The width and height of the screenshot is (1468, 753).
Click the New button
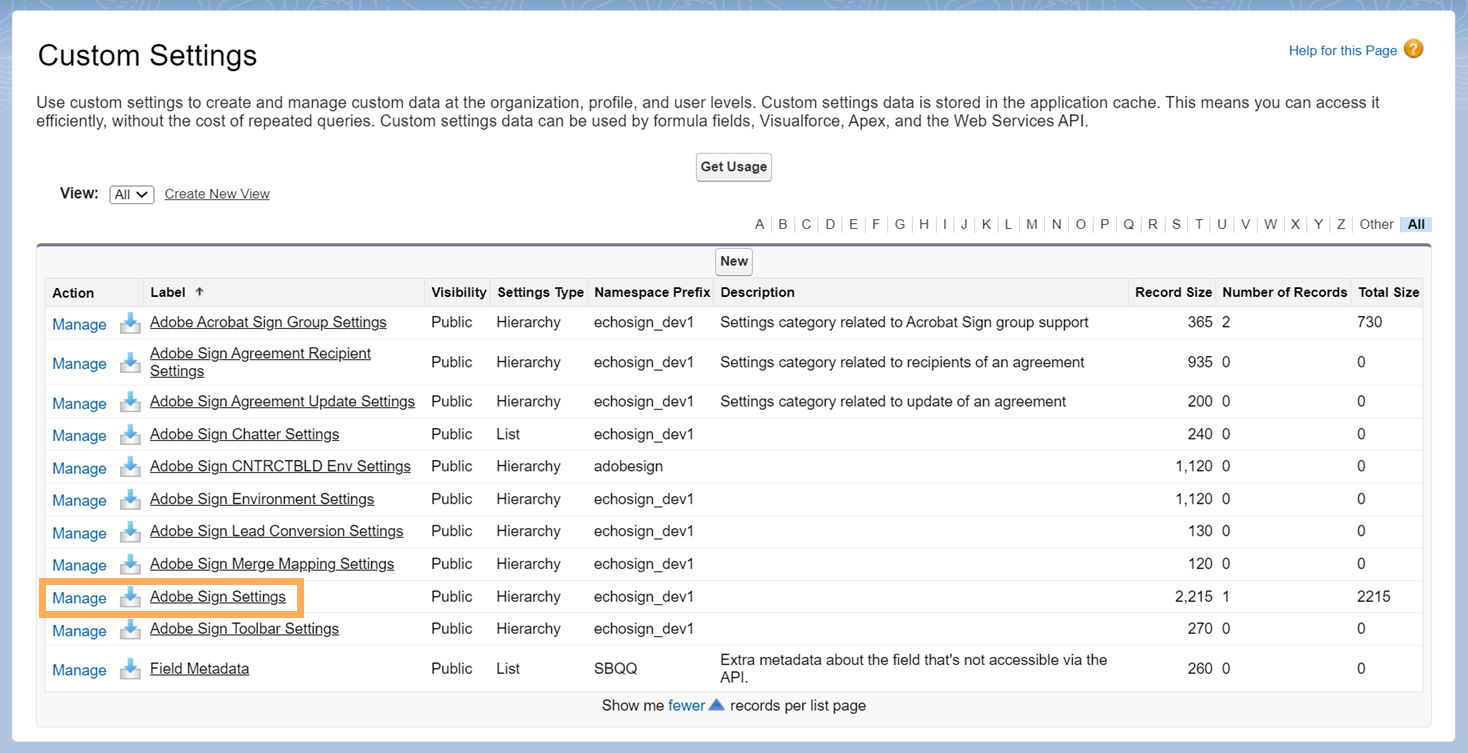[x=734, y=261]
